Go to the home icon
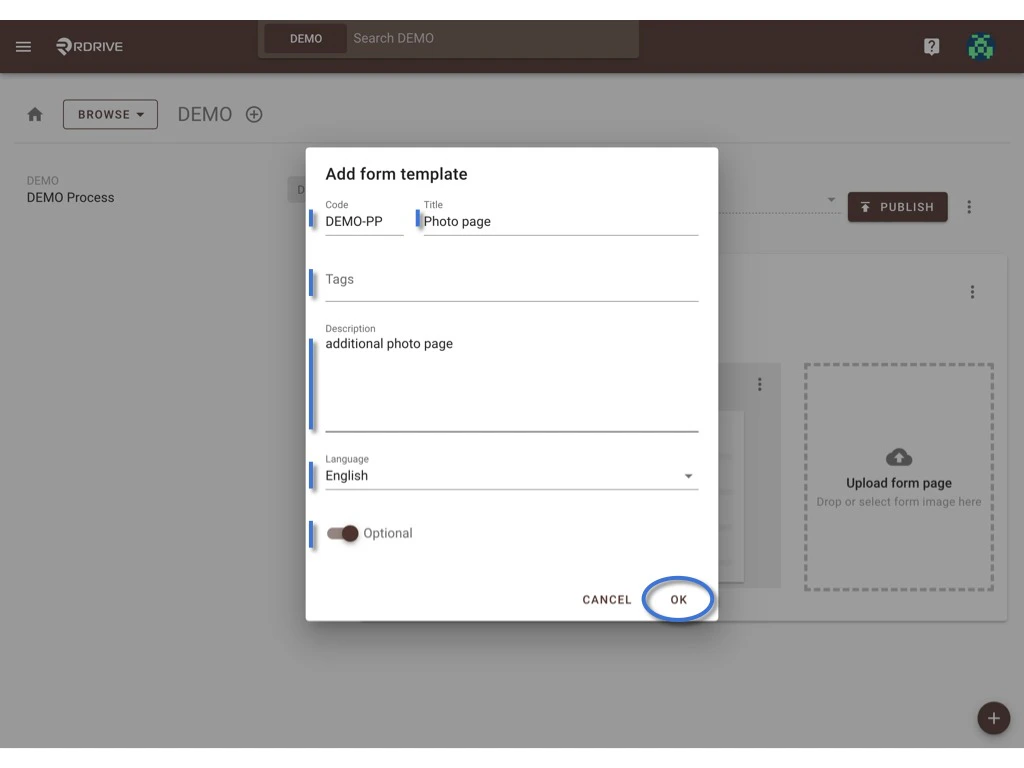 point(35,114)
